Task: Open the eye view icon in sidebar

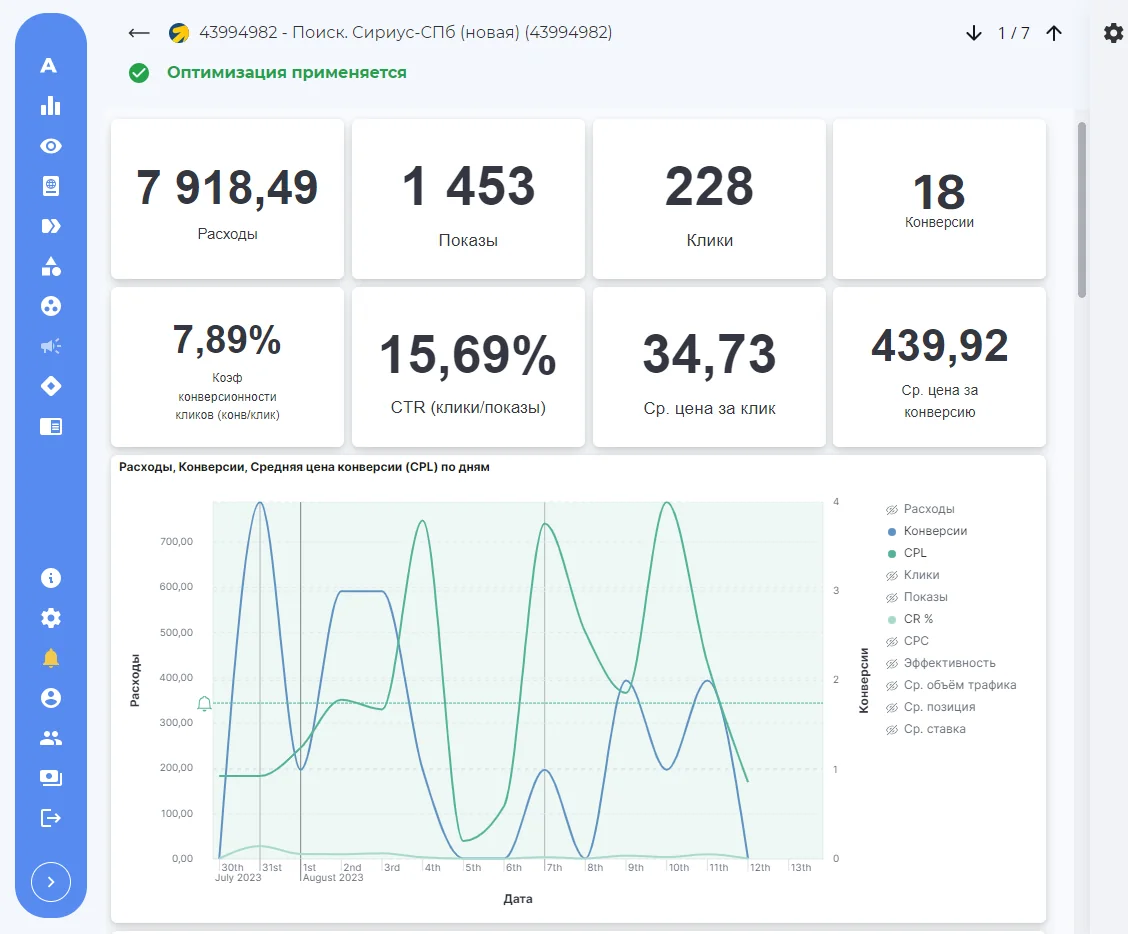Action: 50,146
